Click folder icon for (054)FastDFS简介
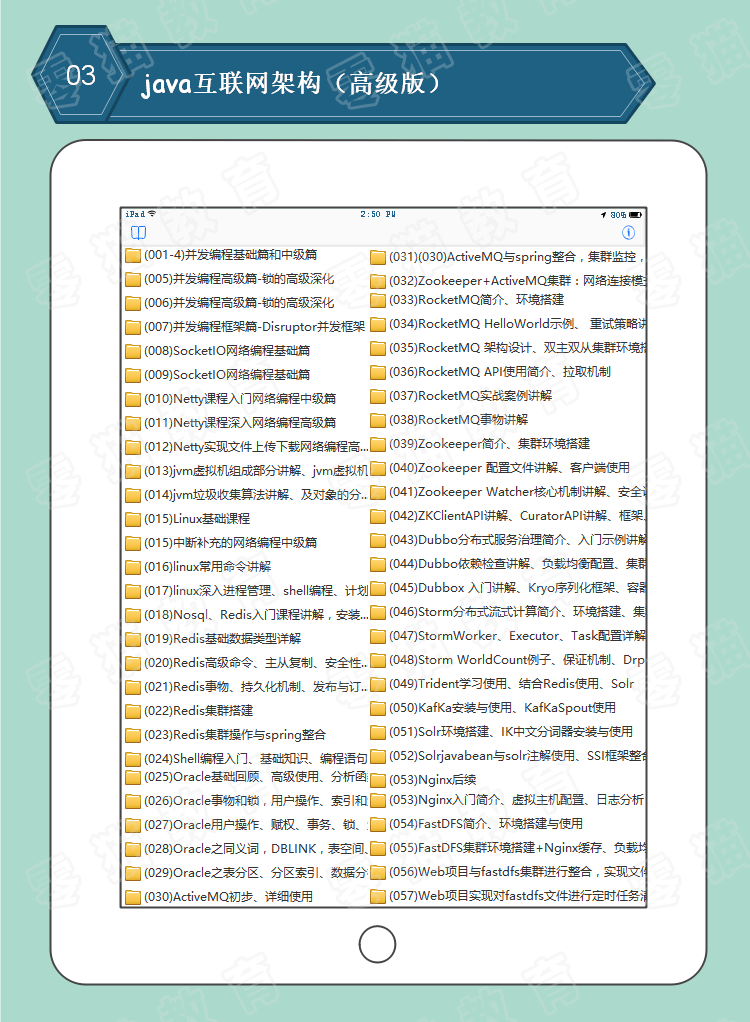 tap(378, 825)
